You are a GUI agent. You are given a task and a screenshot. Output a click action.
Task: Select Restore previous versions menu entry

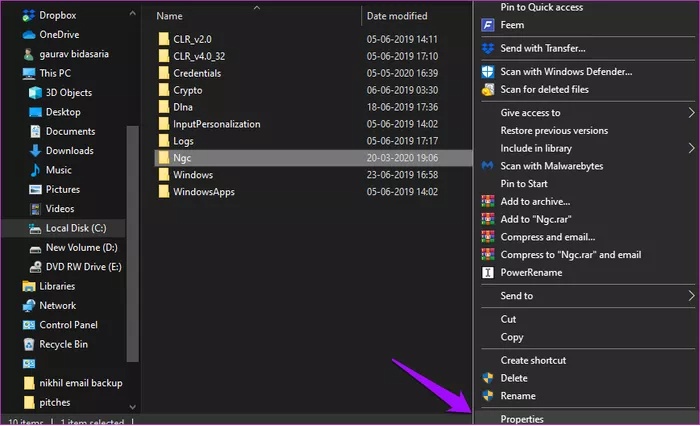pyautogui.click(x=554, y=131)
